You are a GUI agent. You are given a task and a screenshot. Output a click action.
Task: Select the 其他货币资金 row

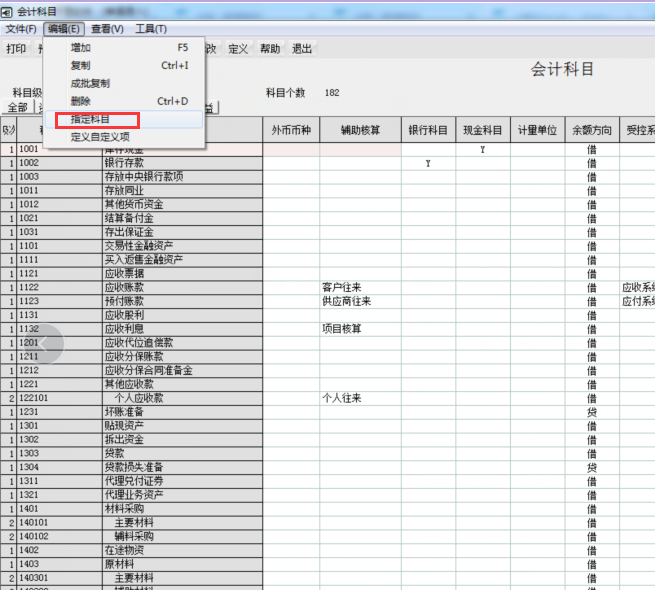coord(182,204)
